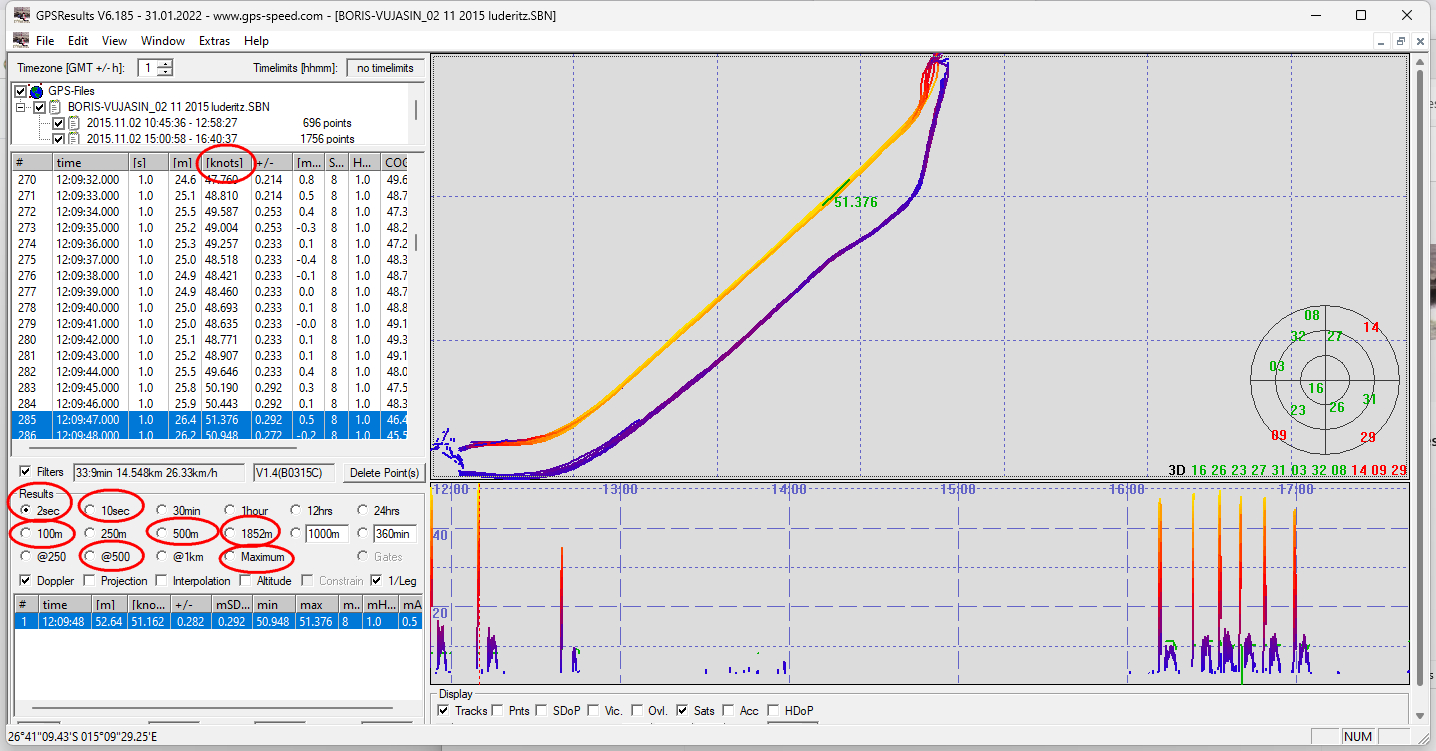Image resolution: width=1436 pixels, height=751 pixels.
Task: Collapse the BORIS-VUJASIN file tree node
Action: [21, 107]
